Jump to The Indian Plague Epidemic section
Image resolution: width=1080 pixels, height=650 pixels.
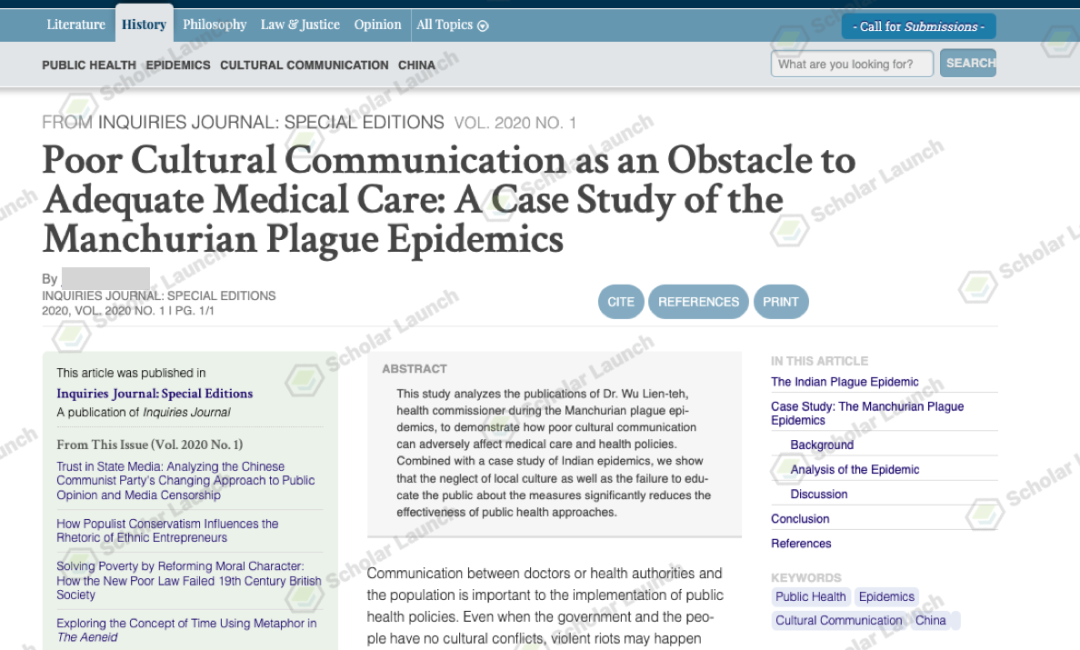(x=844, y=382)
